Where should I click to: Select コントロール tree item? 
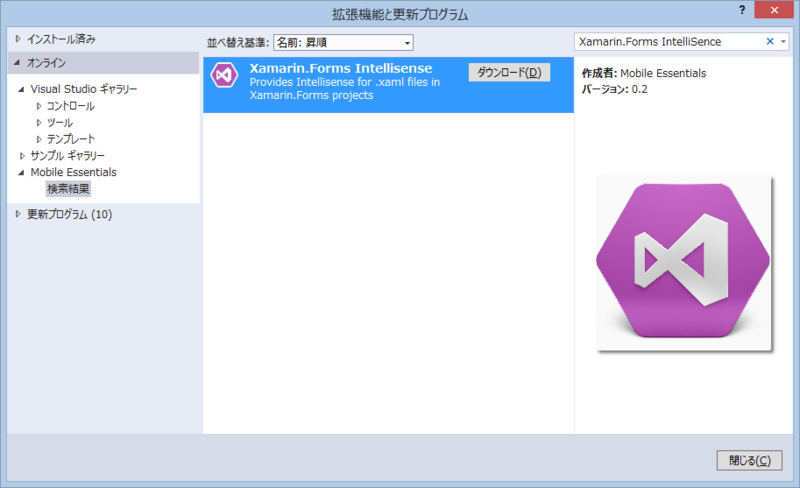click(x=70, y=106)
